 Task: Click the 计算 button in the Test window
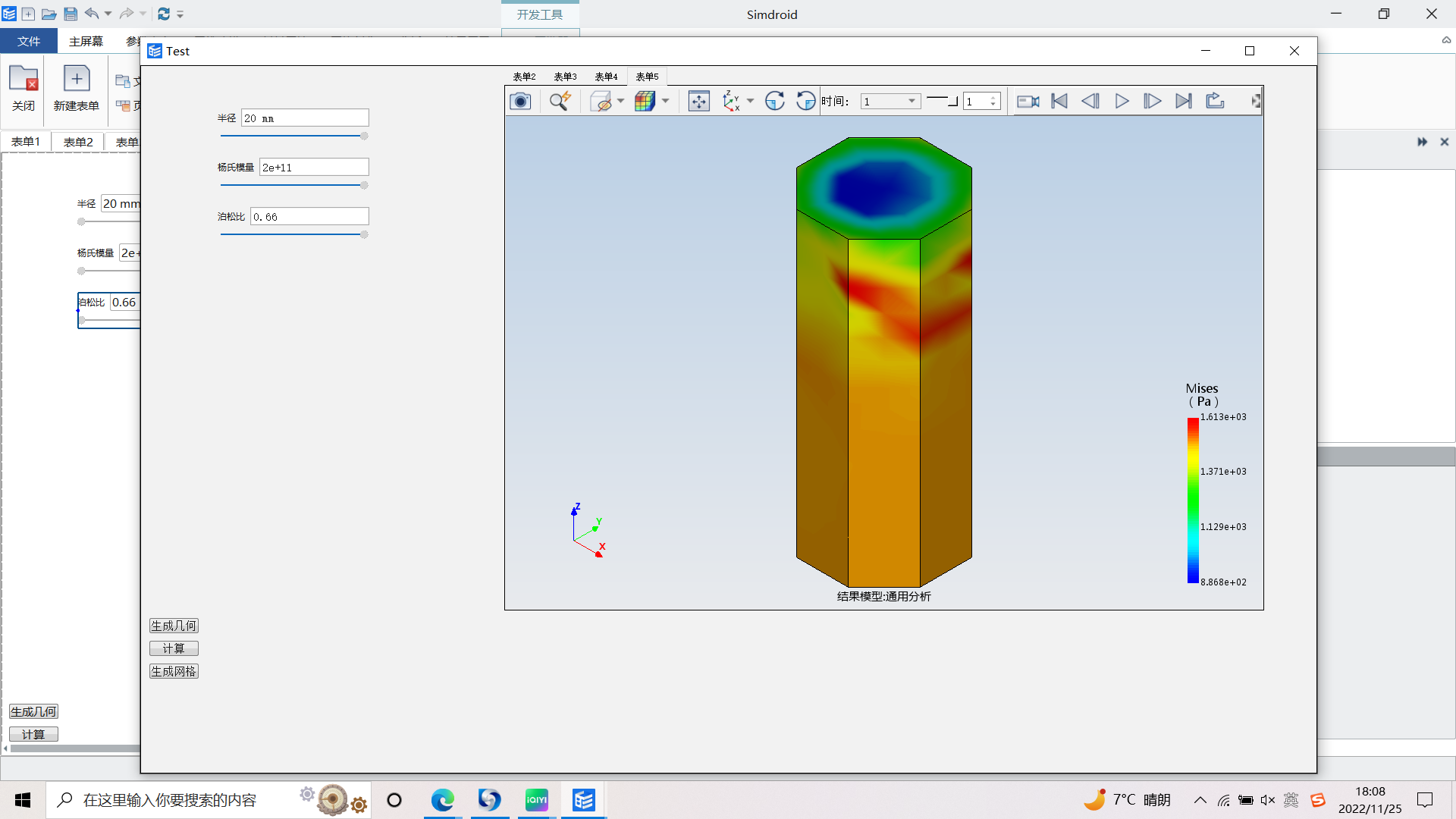click(174, 648)
